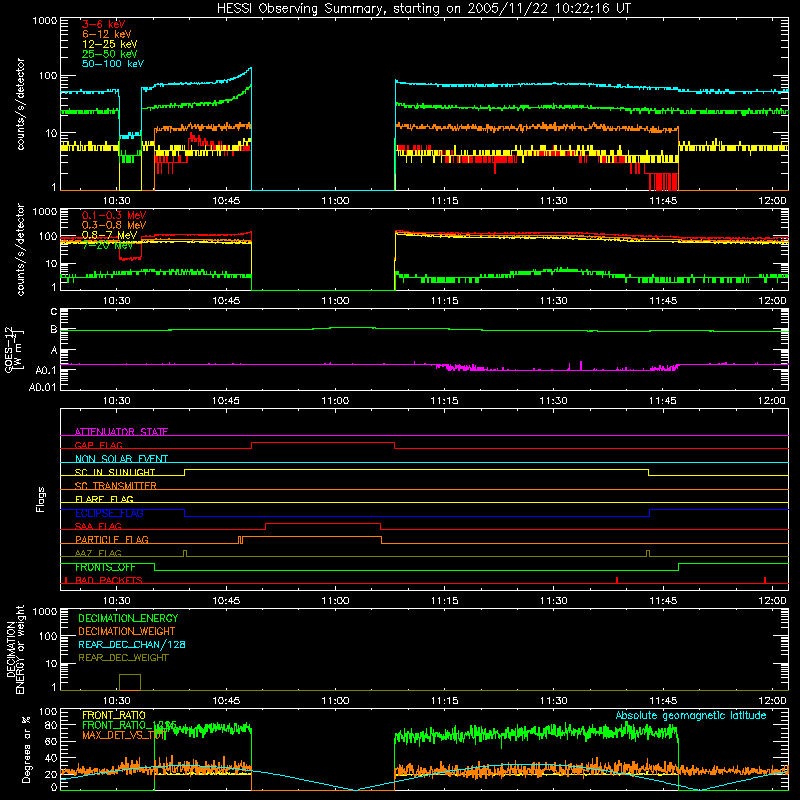Click the GOES-12 axis label
Screen dimensions: 800x800
pyautogui.click(x=14, y=349)
